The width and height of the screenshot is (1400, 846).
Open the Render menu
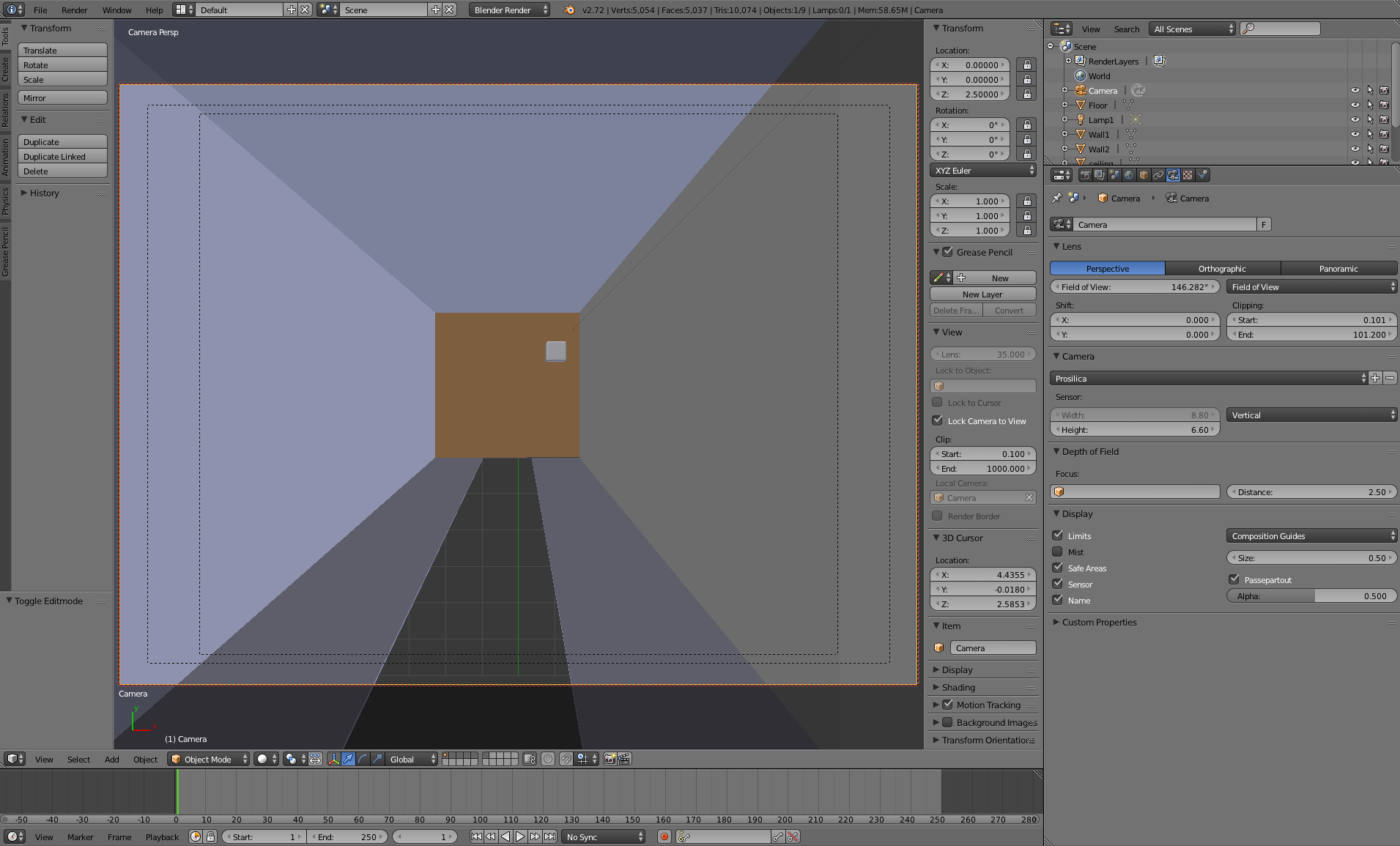tap(74, 10)
